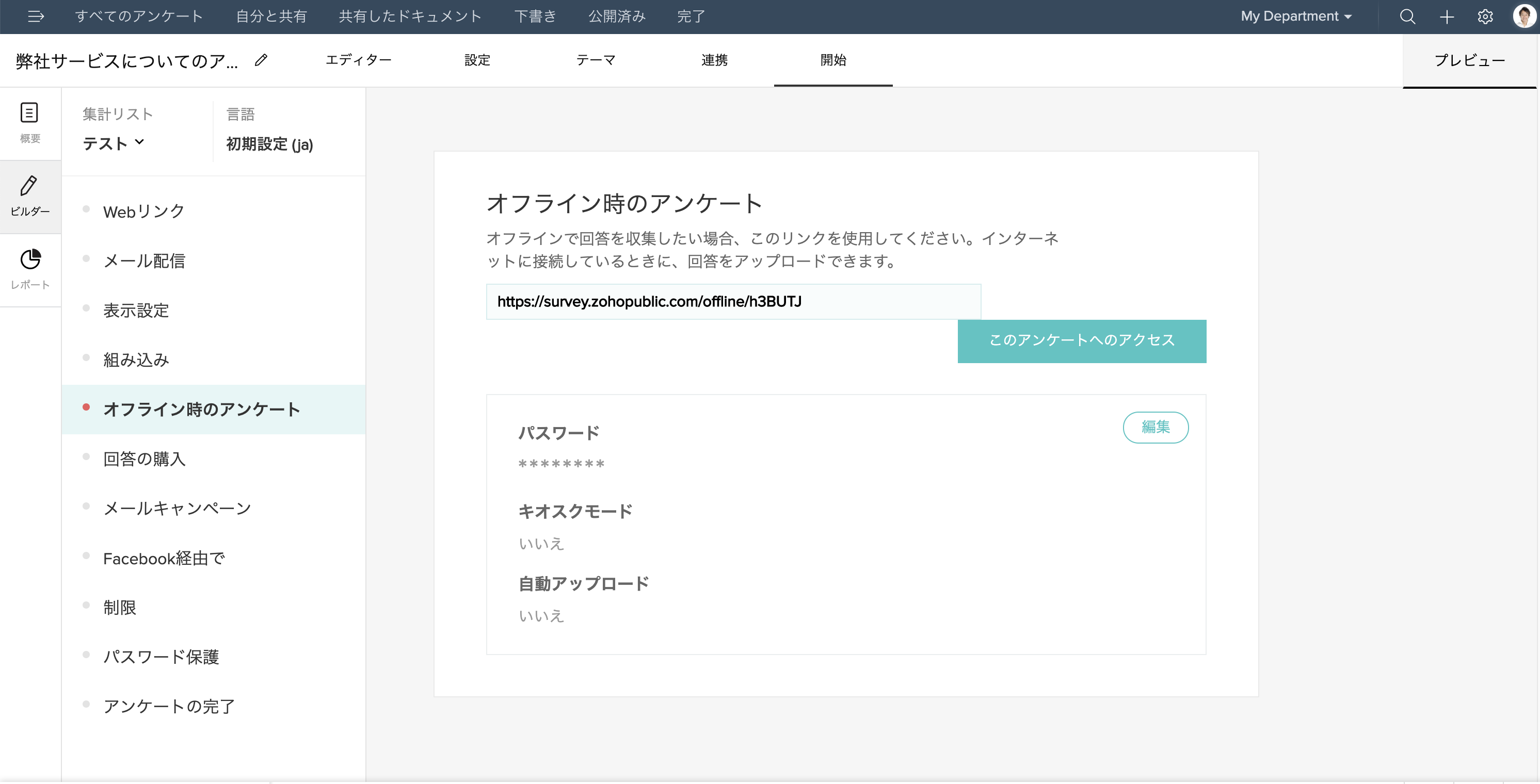Click the search magnifier icon
The height and width of the screenshot is (784, 1540).
[1407, 16]
